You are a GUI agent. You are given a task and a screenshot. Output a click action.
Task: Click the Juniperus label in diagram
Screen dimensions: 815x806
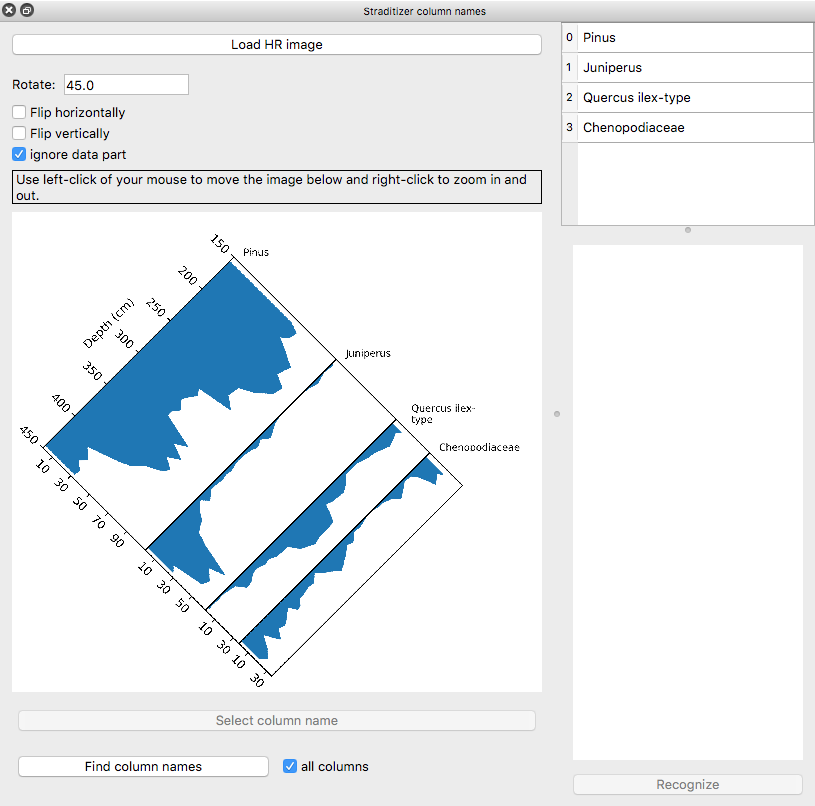point(368,353)
